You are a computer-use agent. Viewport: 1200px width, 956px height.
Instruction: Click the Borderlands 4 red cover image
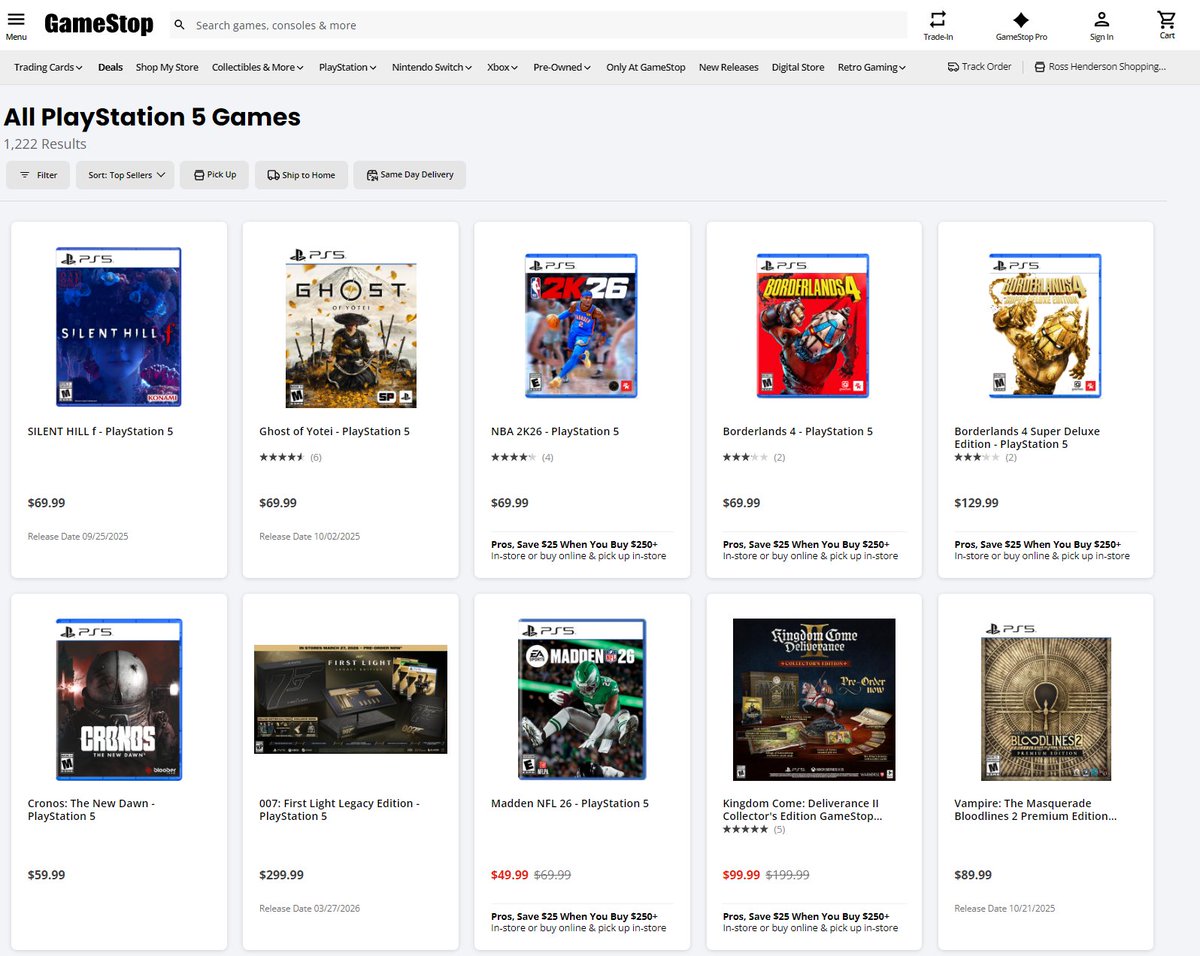[x=813, y=327]
